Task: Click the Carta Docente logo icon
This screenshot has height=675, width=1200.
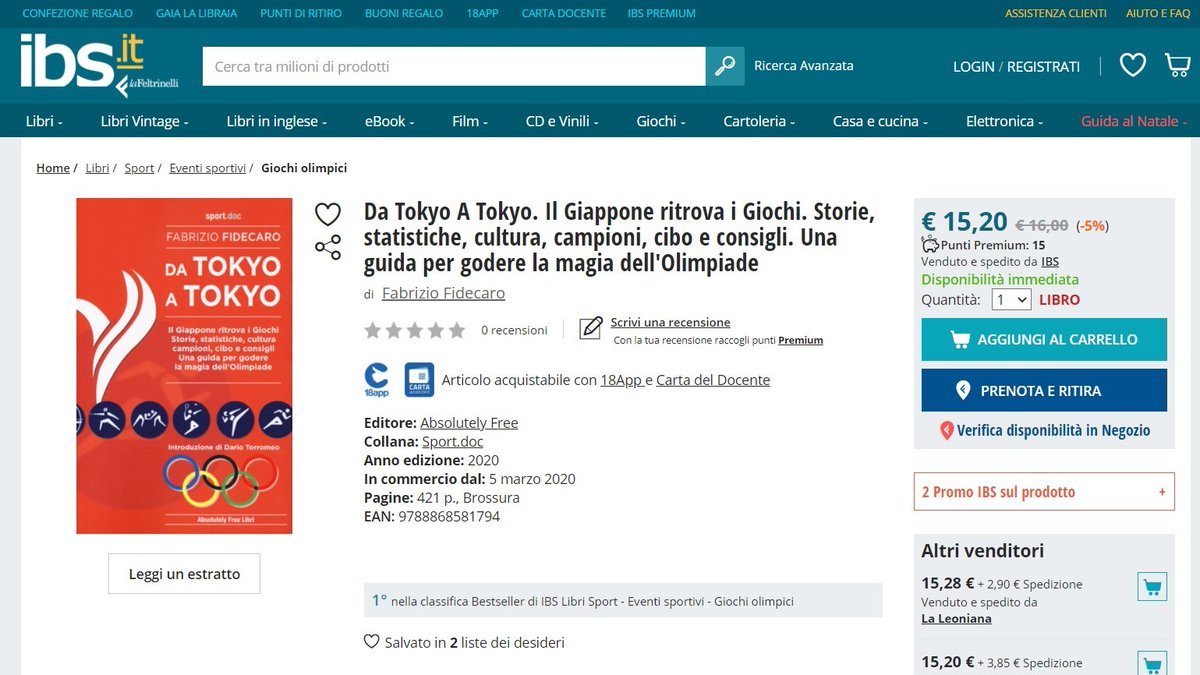Action: click(x=419, y=379)
